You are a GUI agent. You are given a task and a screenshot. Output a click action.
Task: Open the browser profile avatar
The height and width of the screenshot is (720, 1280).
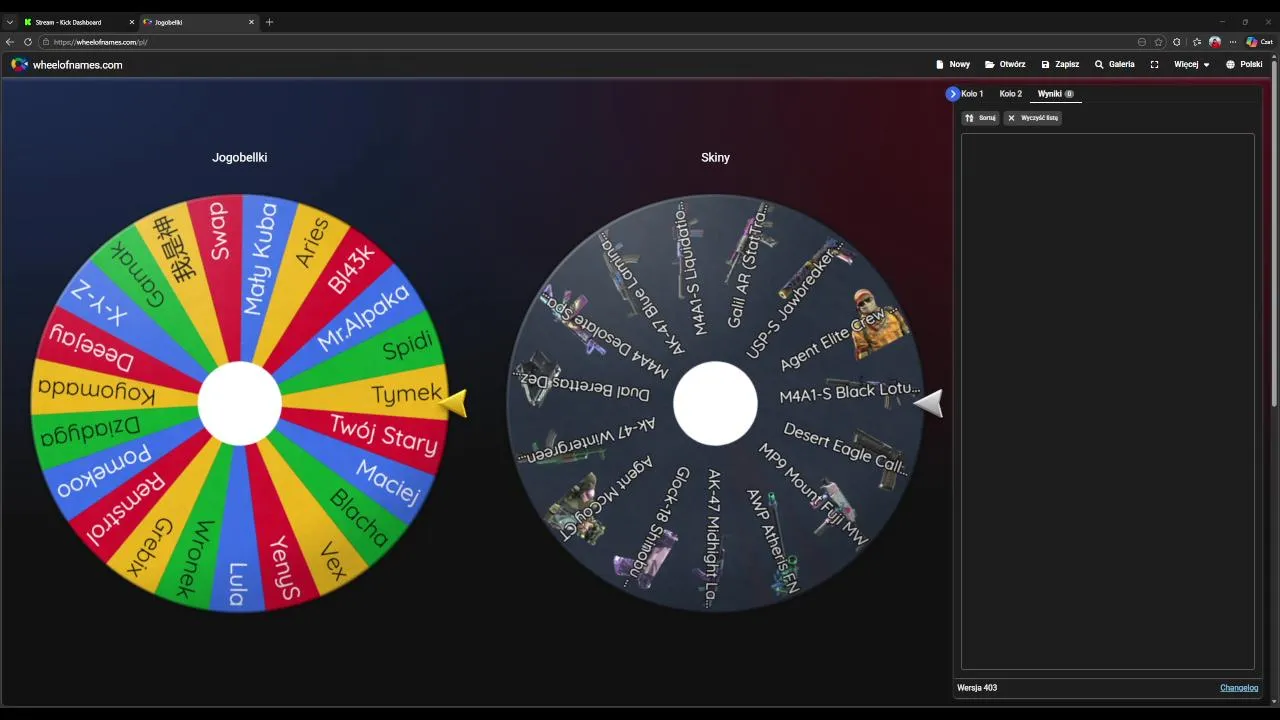1215,42
